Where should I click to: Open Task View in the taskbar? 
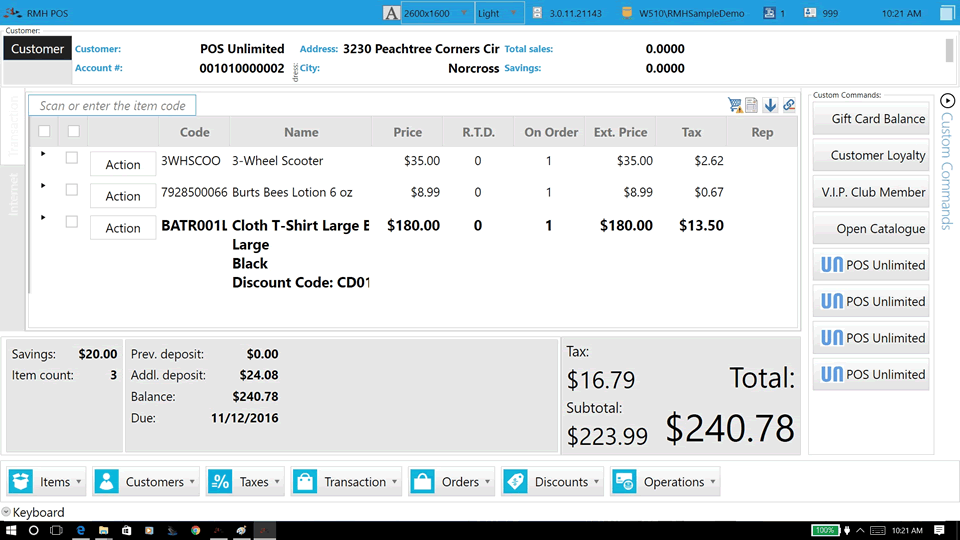[x=56, y=531]
